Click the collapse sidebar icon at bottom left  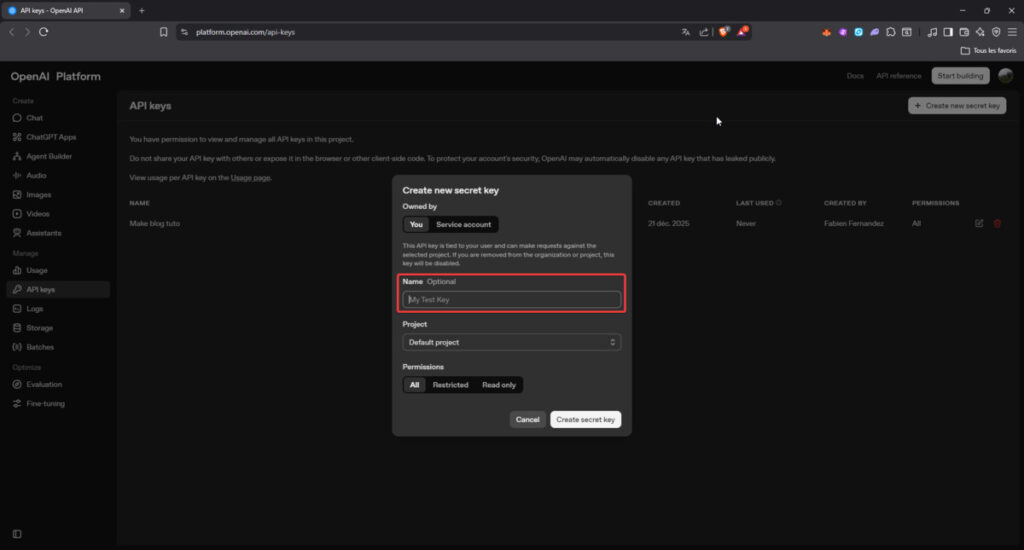click(16, 534)
